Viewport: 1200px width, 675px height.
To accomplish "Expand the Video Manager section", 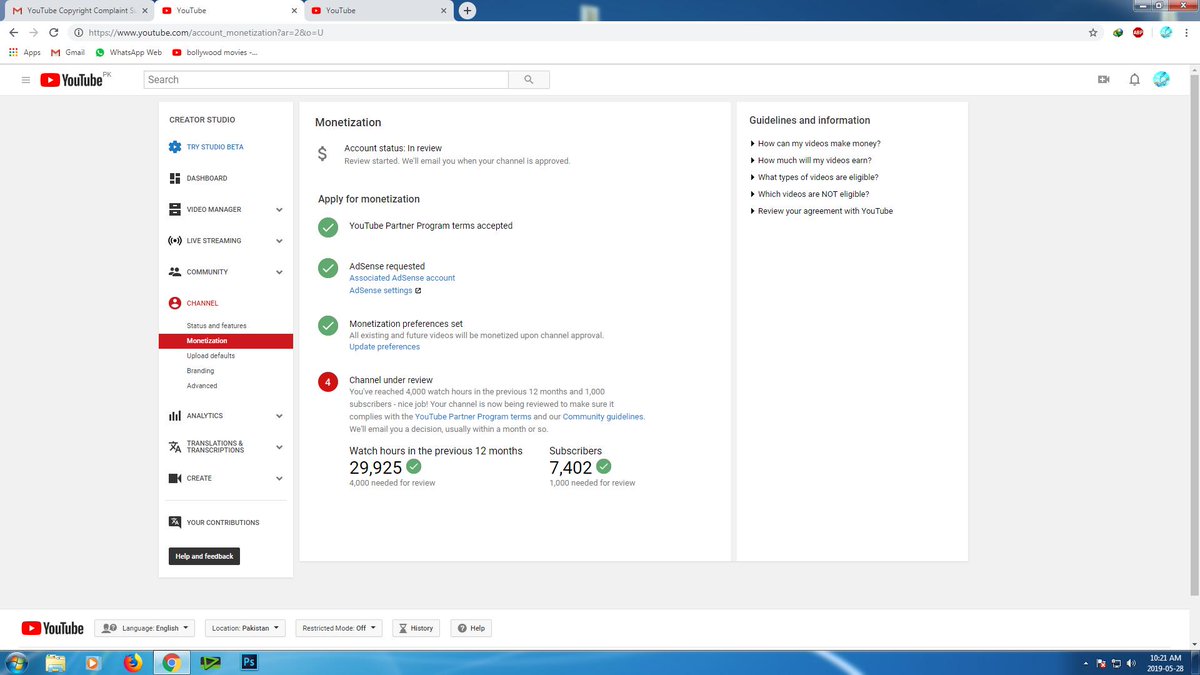I will [x=279, y=210].
